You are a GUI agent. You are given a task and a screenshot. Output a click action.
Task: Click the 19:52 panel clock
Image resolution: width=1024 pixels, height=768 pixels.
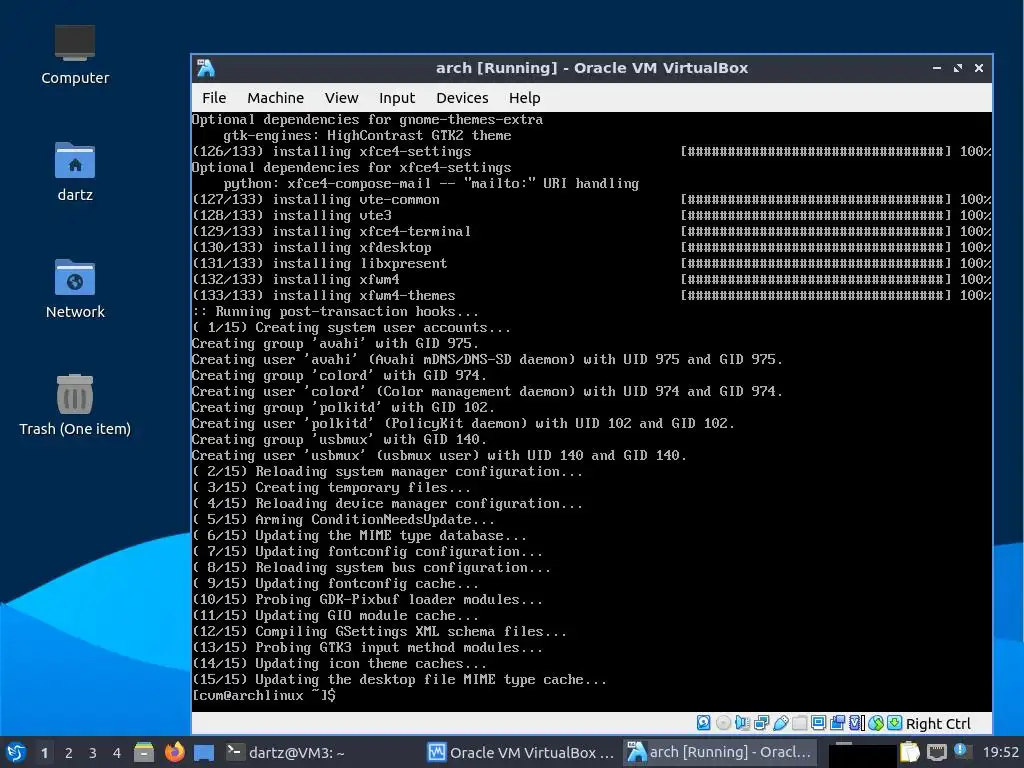[x=1000, y=752]
